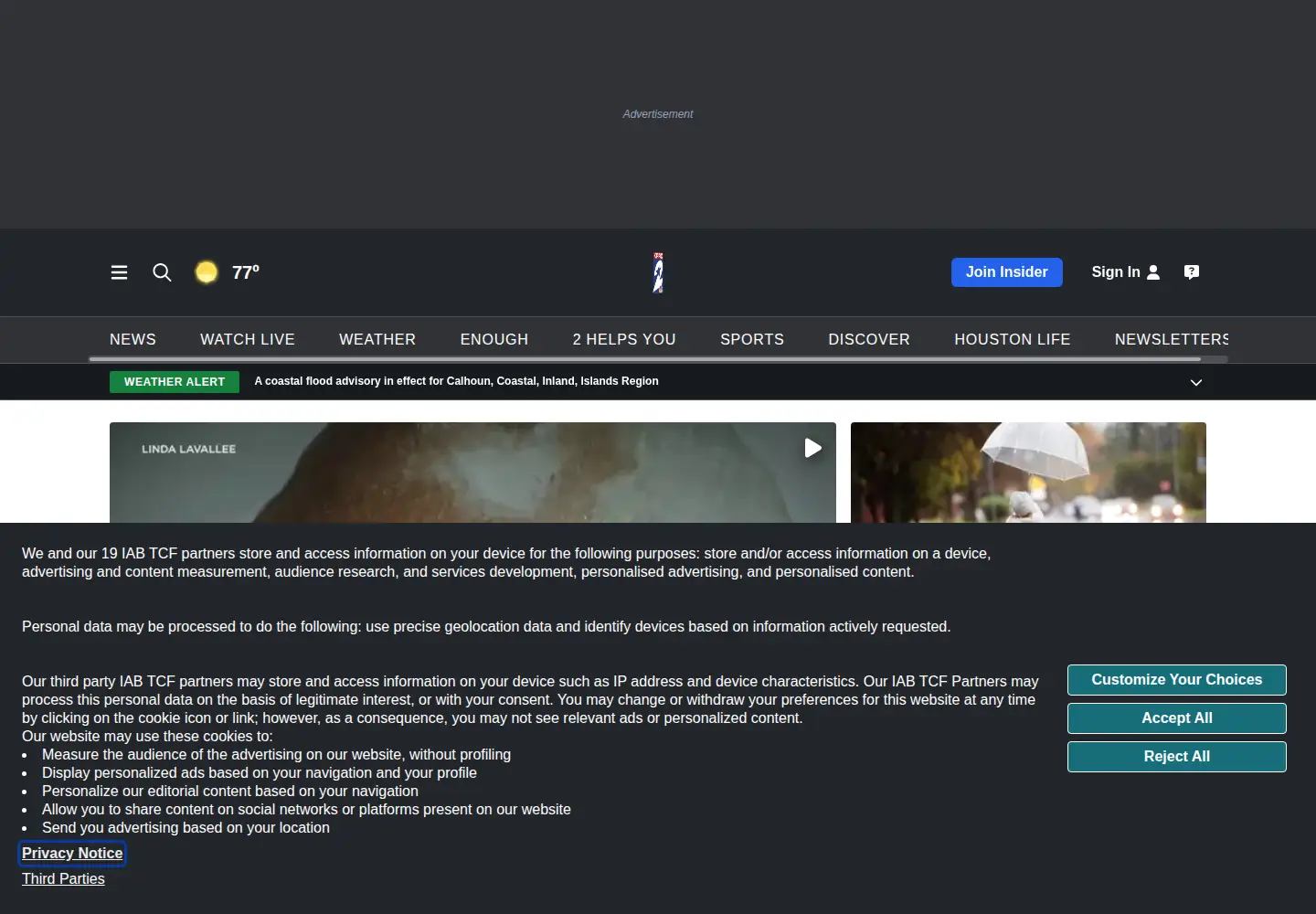Click the Join Insider button
The image size is (1316, 914).
point(1007,272)
